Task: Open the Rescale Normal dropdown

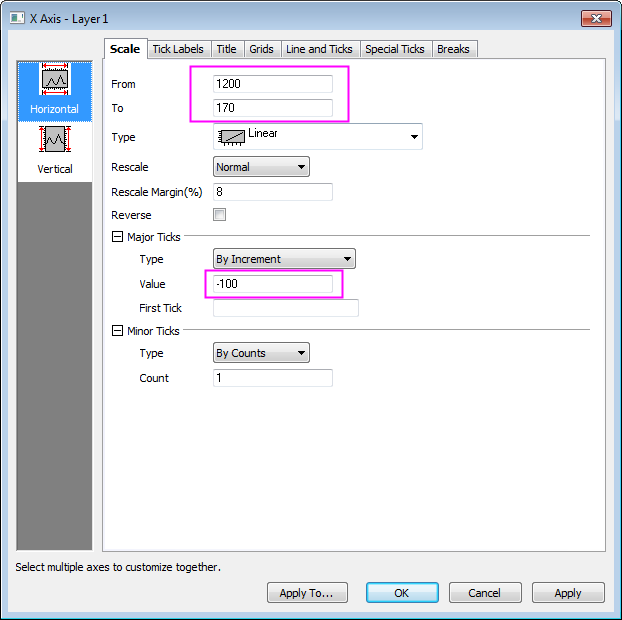Action: pos(261,167)
